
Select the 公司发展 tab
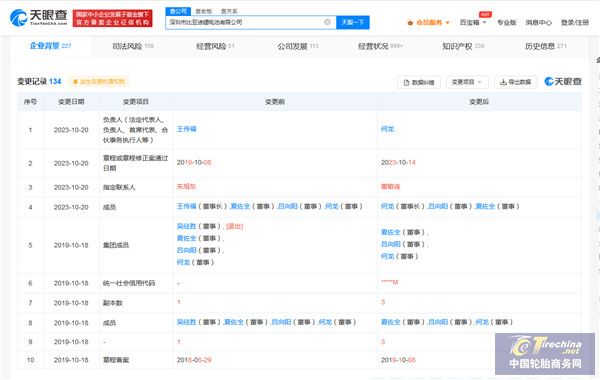tap(298, 46)
